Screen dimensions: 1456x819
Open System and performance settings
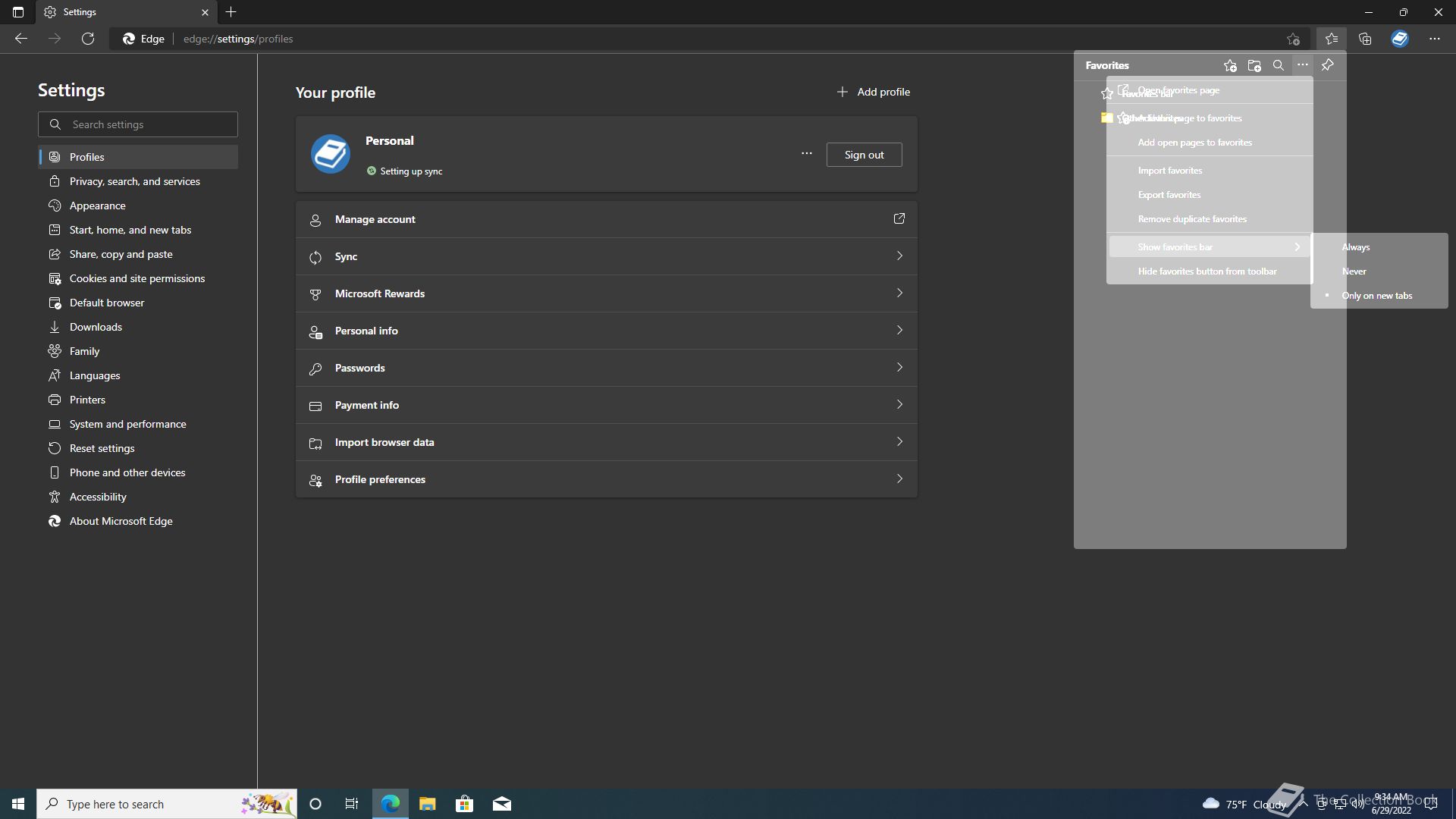point(138,424)
